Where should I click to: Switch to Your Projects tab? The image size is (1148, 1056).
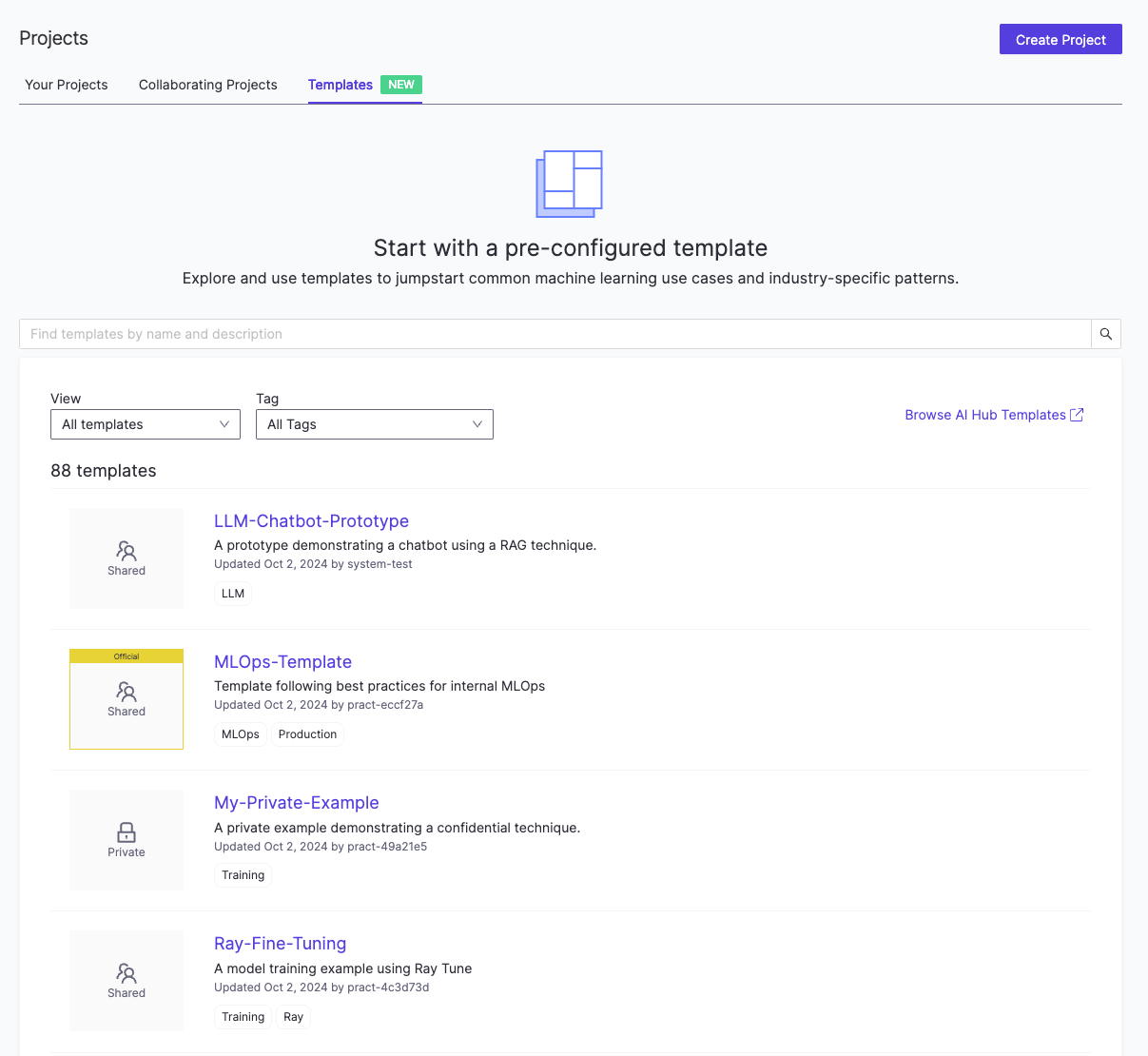67,85
